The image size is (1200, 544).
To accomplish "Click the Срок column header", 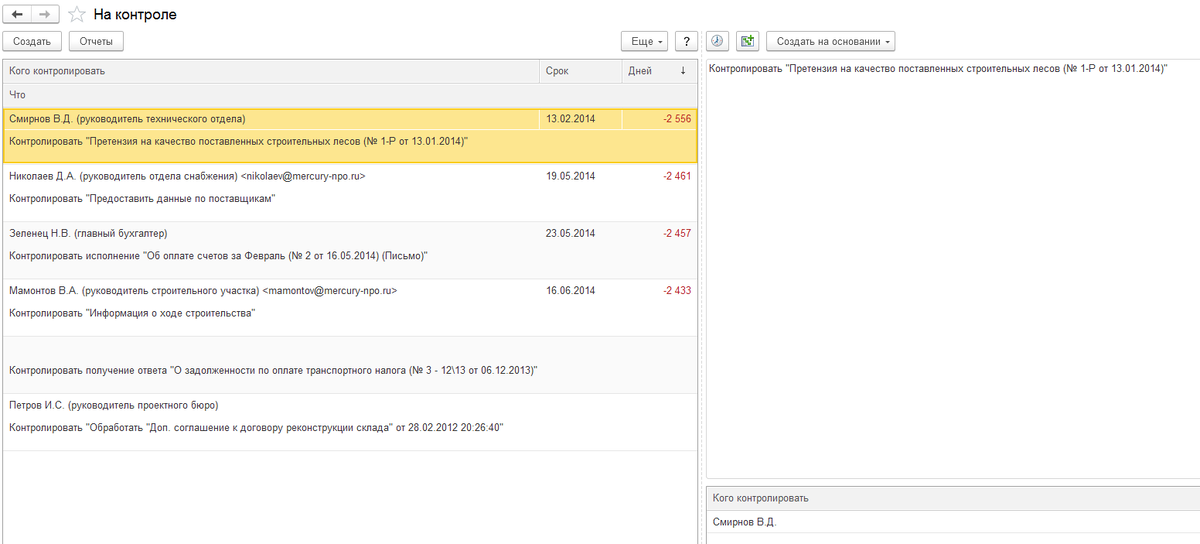I will tap(580, 71).
